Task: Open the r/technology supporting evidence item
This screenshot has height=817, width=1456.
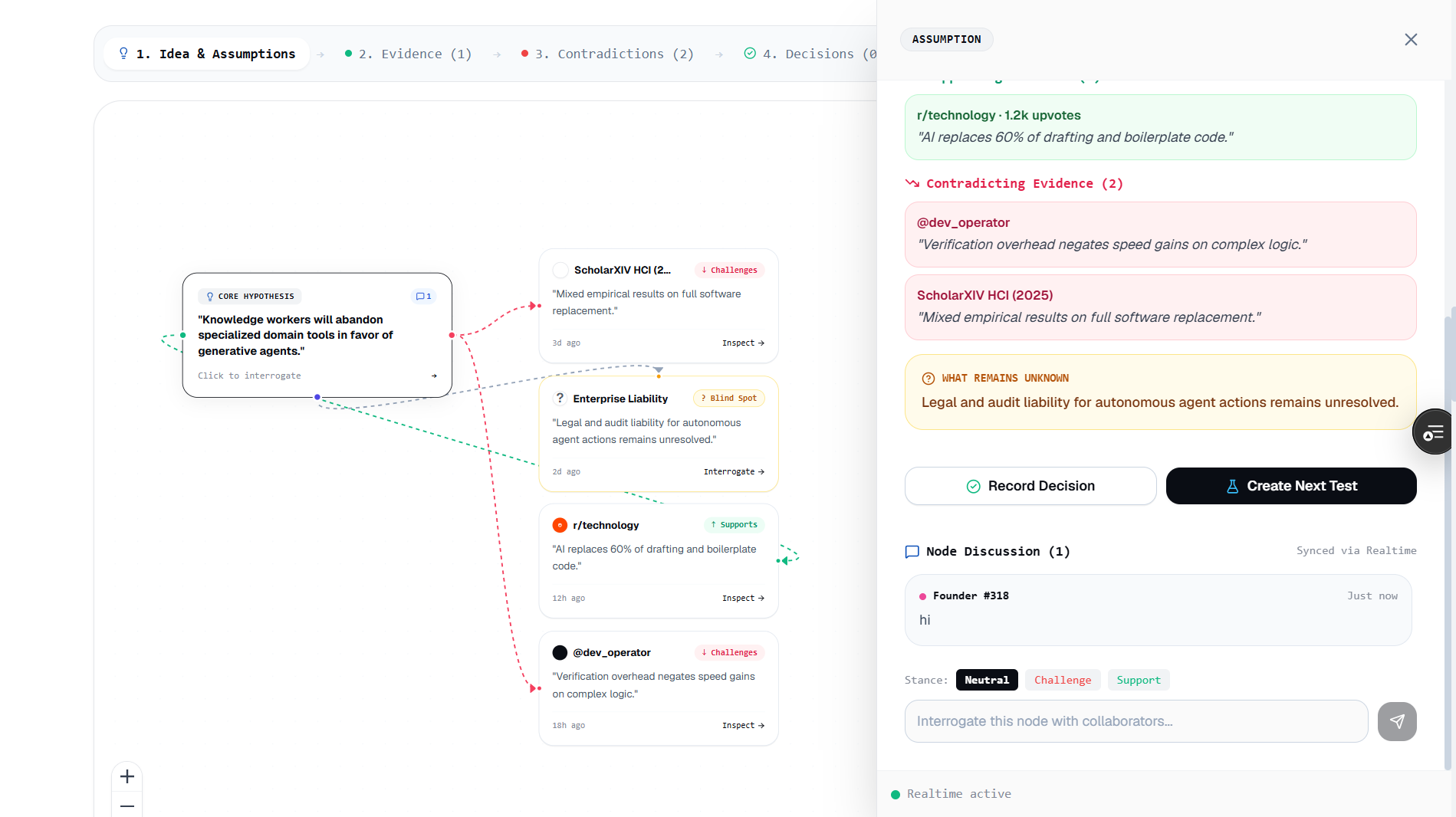Action: (x=1160, y=127)
